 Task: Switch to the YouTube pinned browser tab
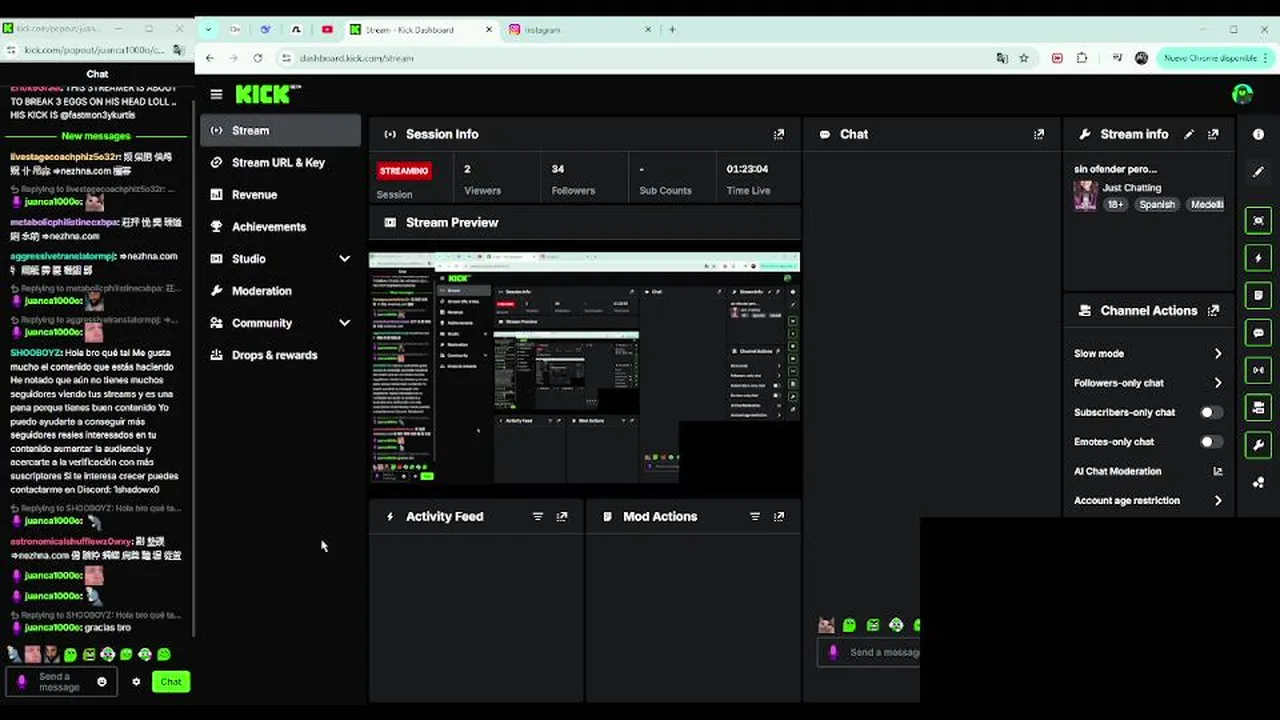[327, 30]
